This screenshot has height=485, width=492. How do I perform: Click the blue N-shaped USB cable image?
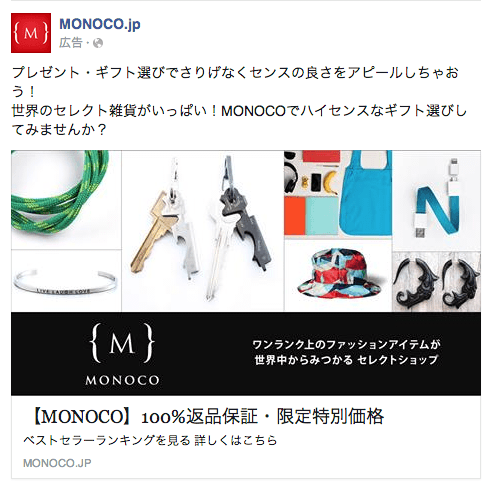pyautogui.click(x=437, y=200)
